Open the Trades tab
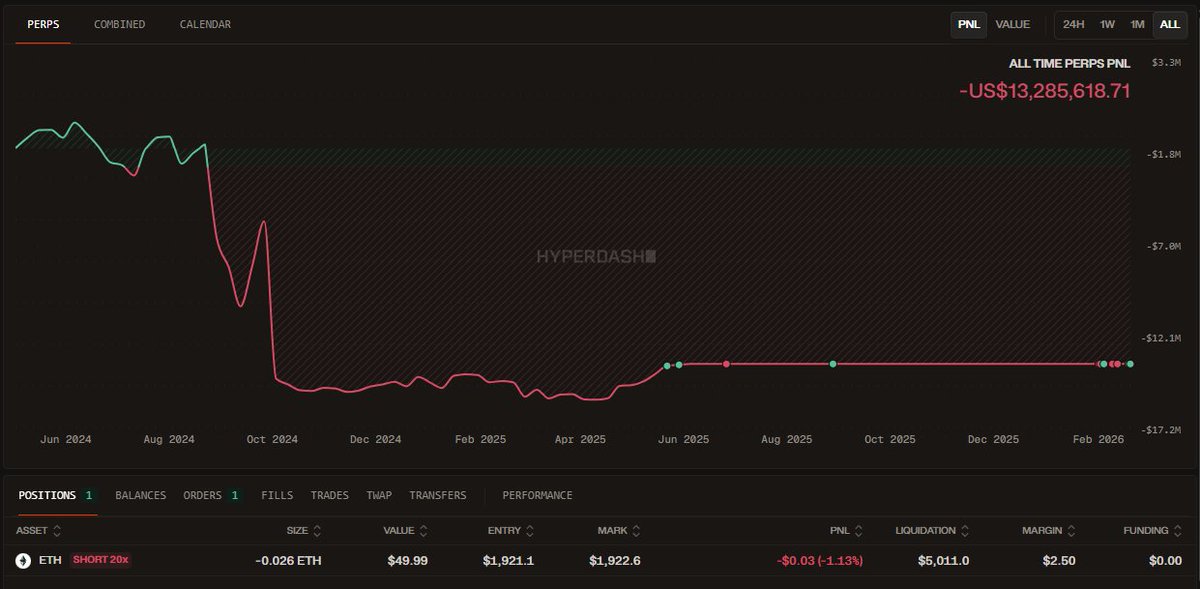 (x=329, y=495)
